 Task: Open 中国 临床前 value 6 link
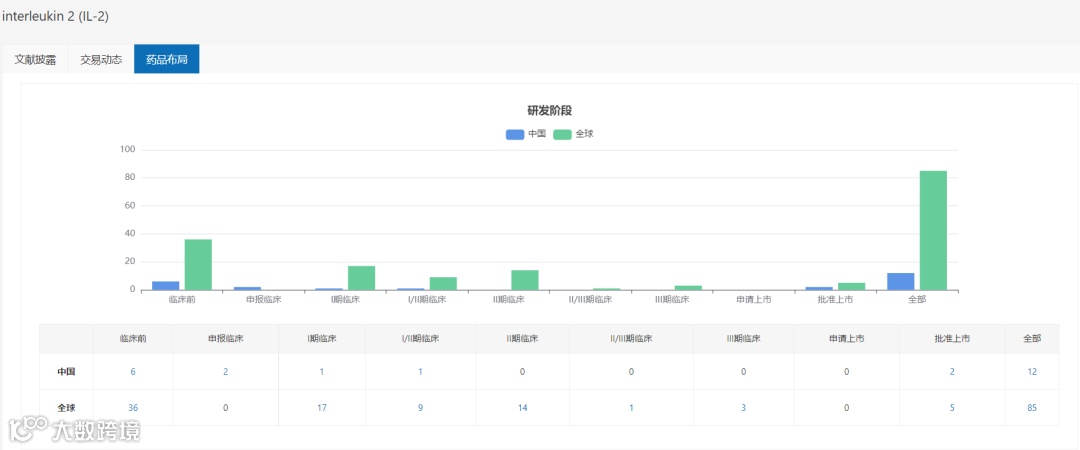[x=133, y=371]
